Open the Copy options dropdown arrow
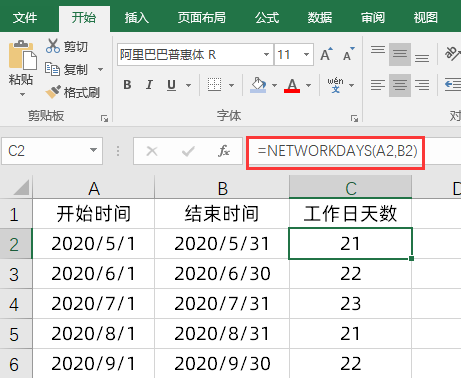Viewport: 461px width, 378px height. (x=100, y=69)
